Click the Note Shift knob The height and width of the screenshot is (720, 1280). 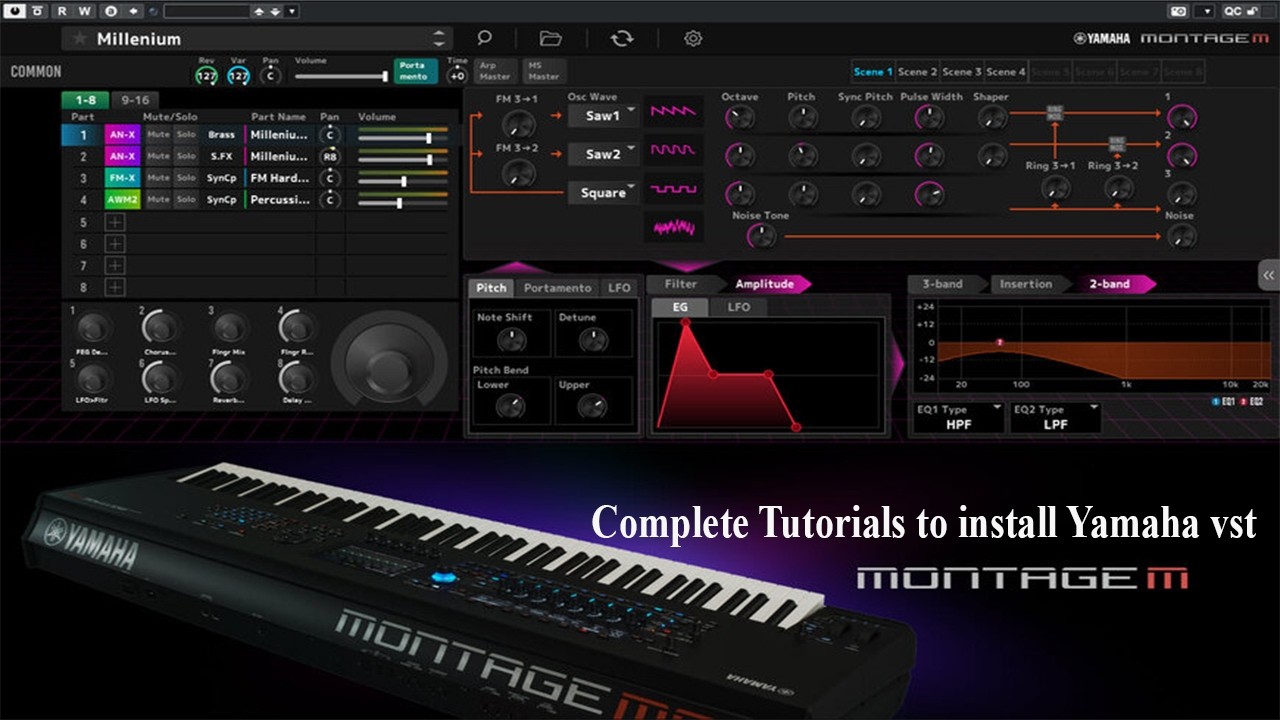[511, 341]
